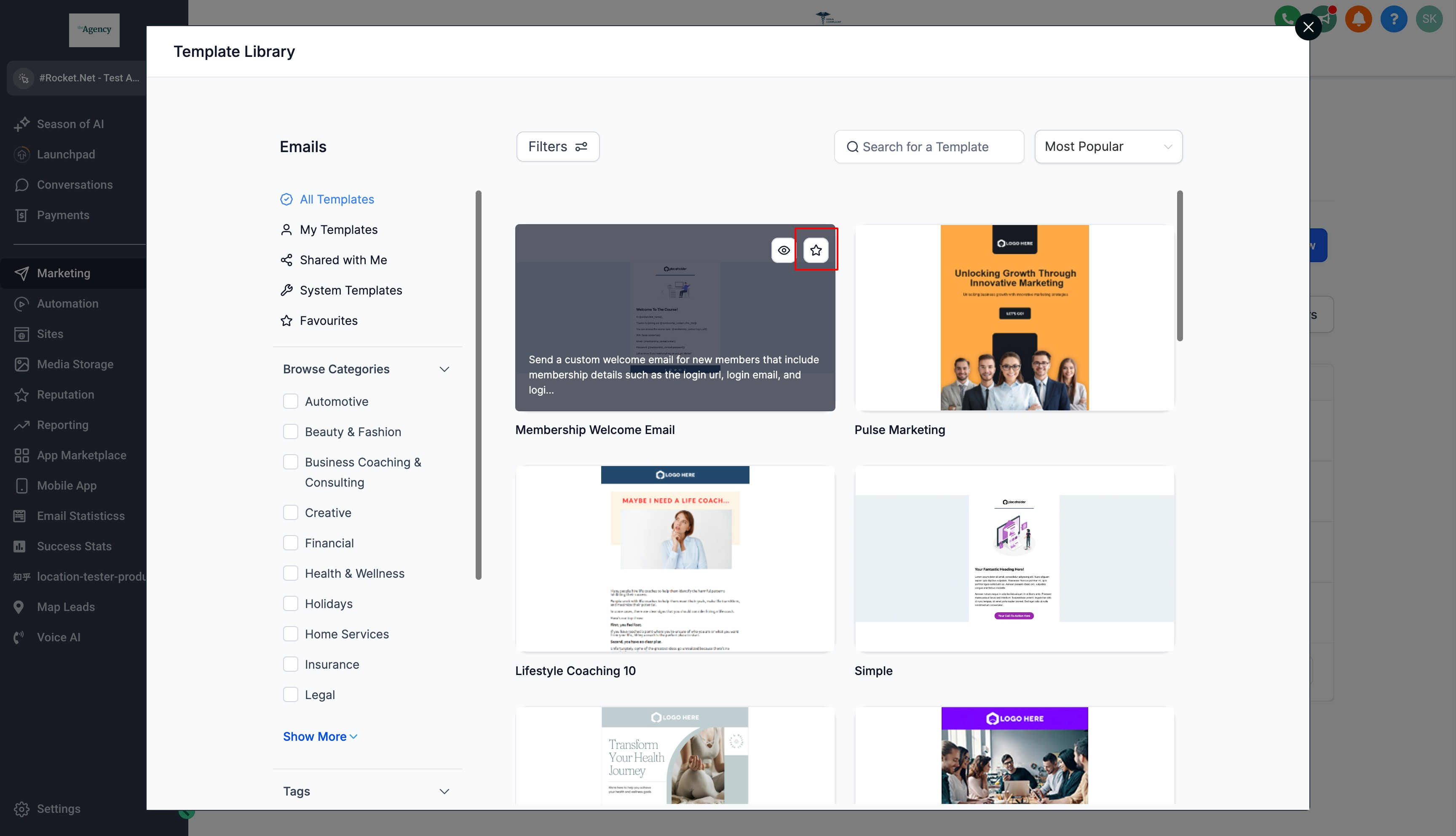Screen dimensions: 1456x836
Task: Click the orange notification bell icon
Action: coord(1358,19)
